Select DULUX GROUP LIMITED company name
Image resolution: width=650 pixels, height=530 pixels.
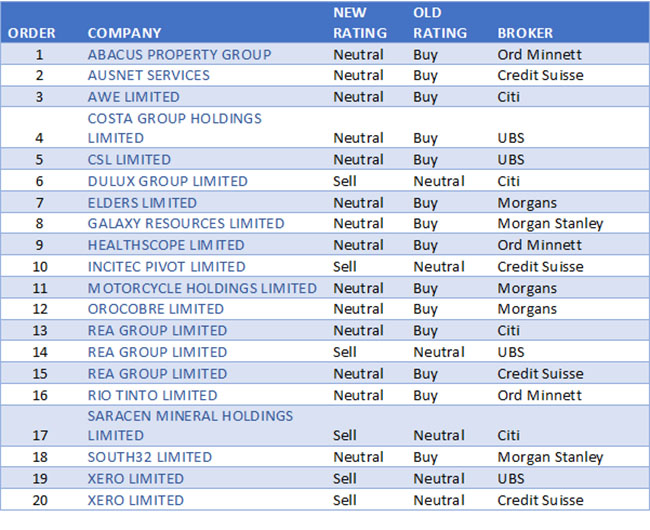click(x=167, y=181)
